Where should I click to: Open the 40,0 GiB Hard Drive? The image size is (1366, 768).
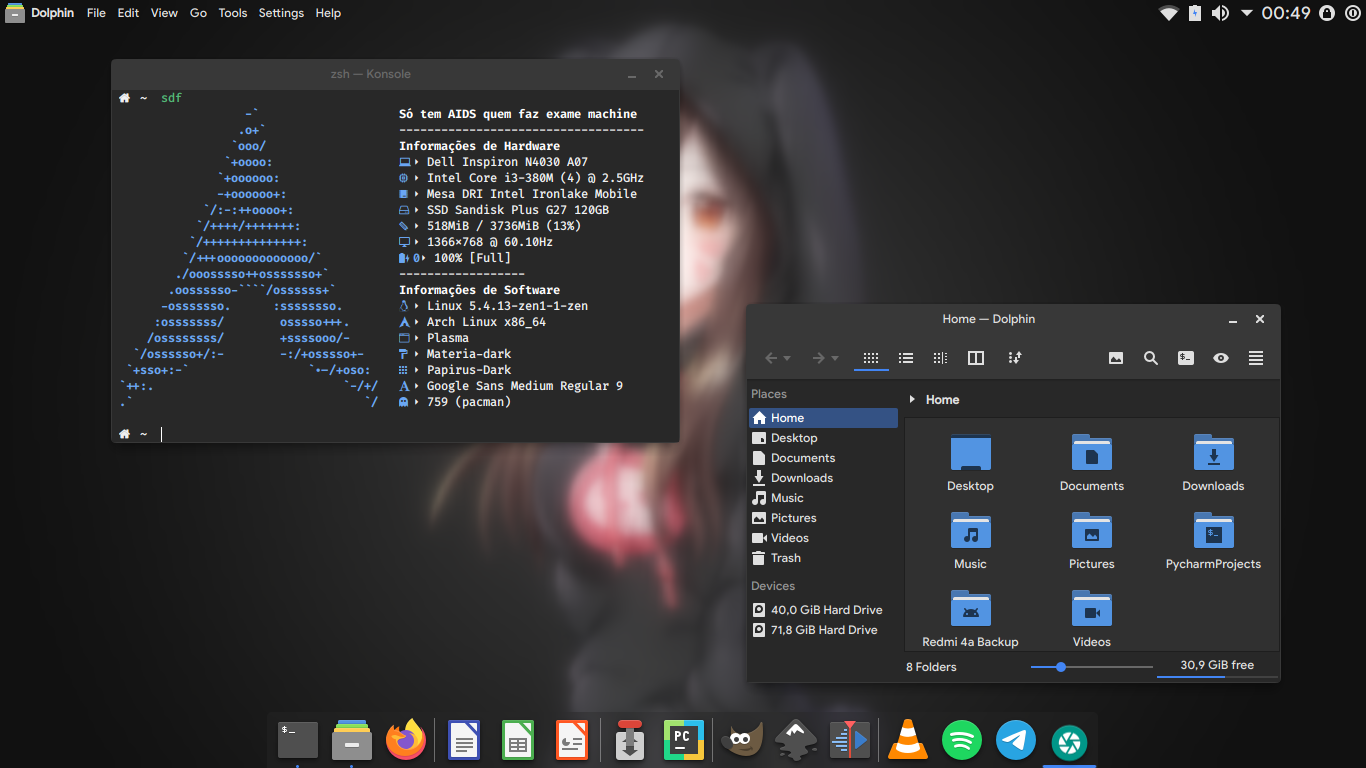pos(823,610)
